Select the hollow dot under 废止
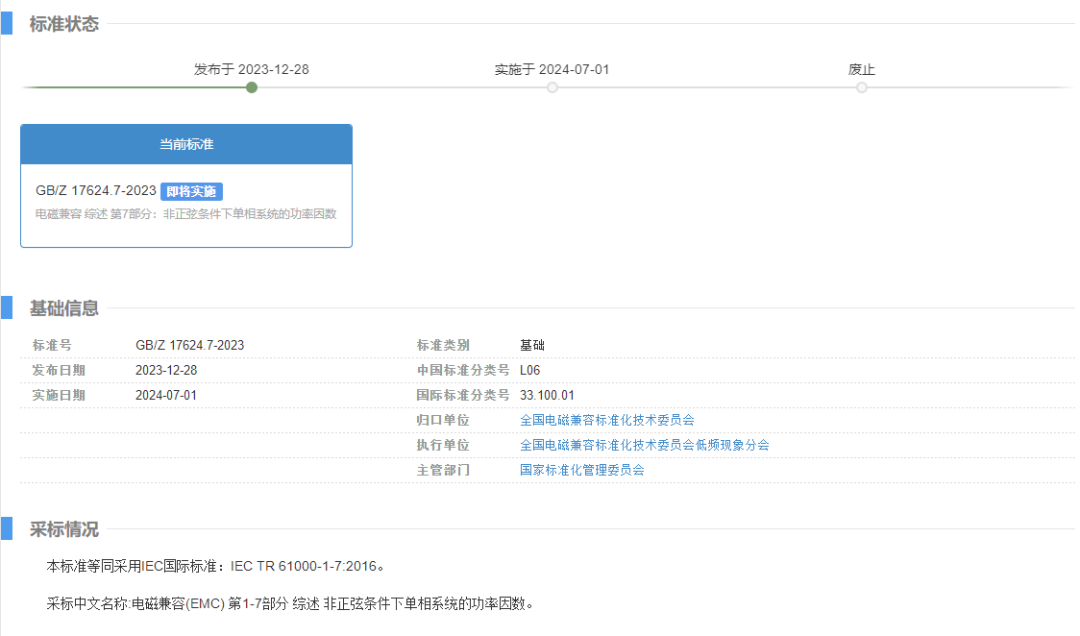The image size is (1080, 636). pyautogui.click(x=861, y=87)
